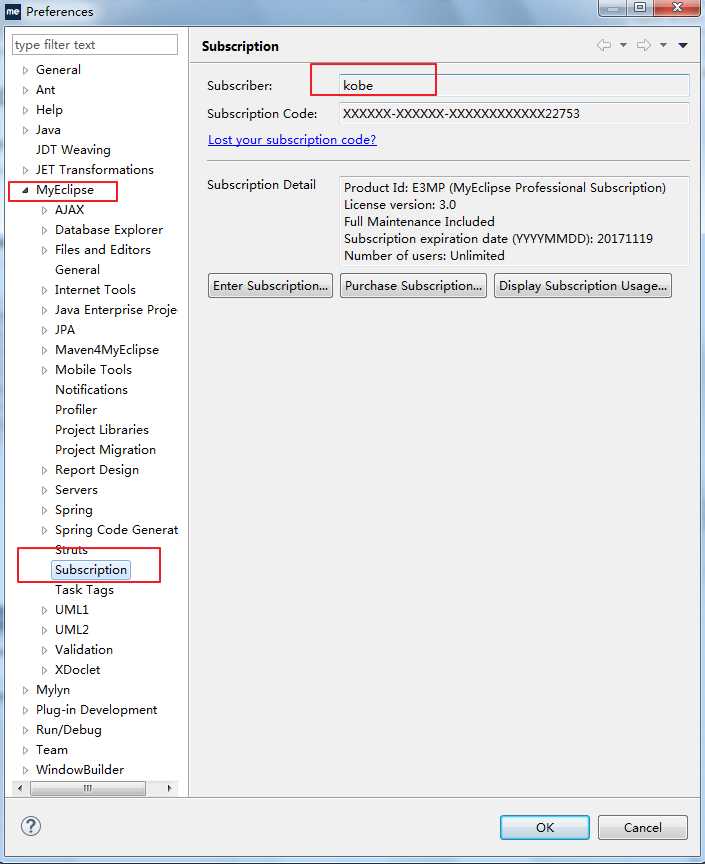The height and width of the screenshot is (864, 705).
Task: Expand the JET Transformations node
Action: (25, 170)
